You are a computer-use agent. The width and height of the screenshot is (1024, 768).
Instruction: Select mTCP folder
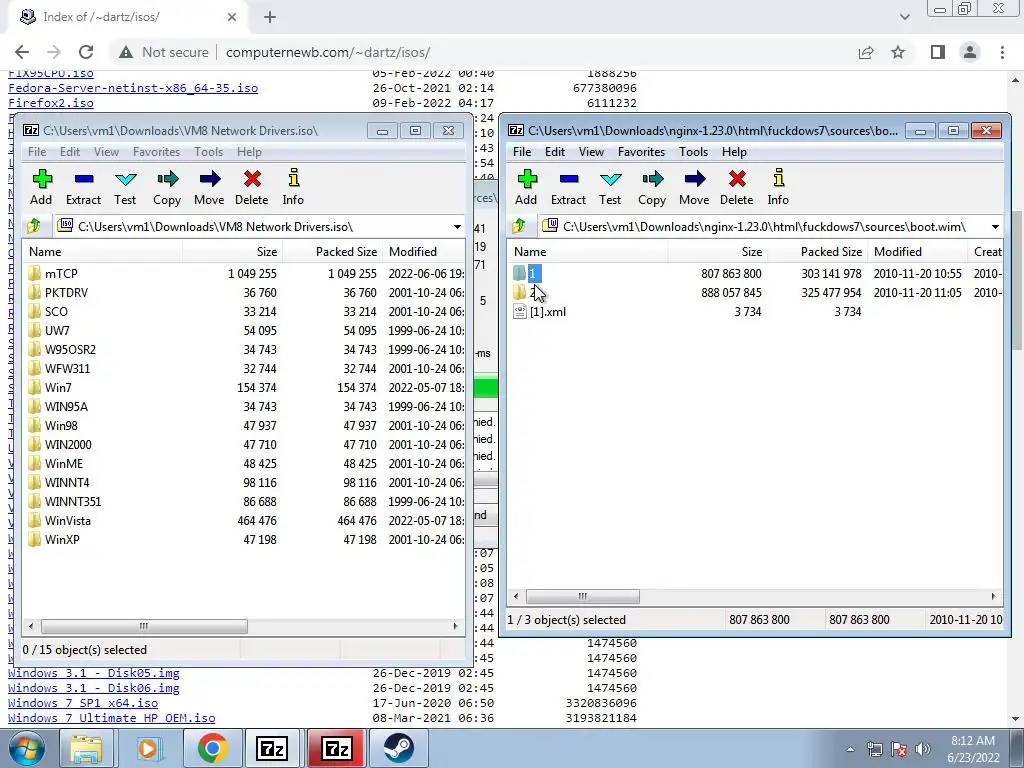(61, 274)
